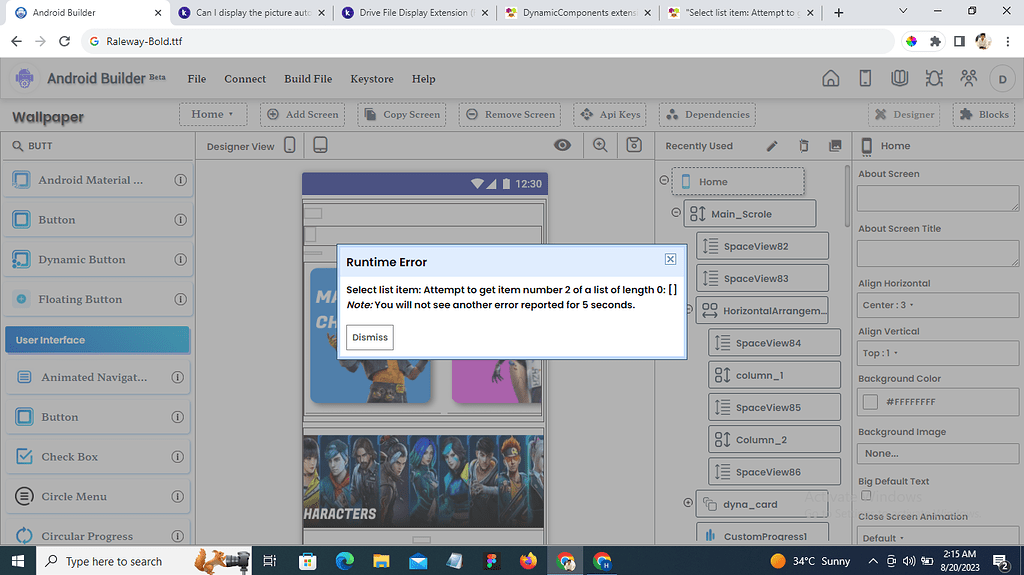Show info for Circle Menu component
Screen dimensions: 1024x575
[177, 497]
